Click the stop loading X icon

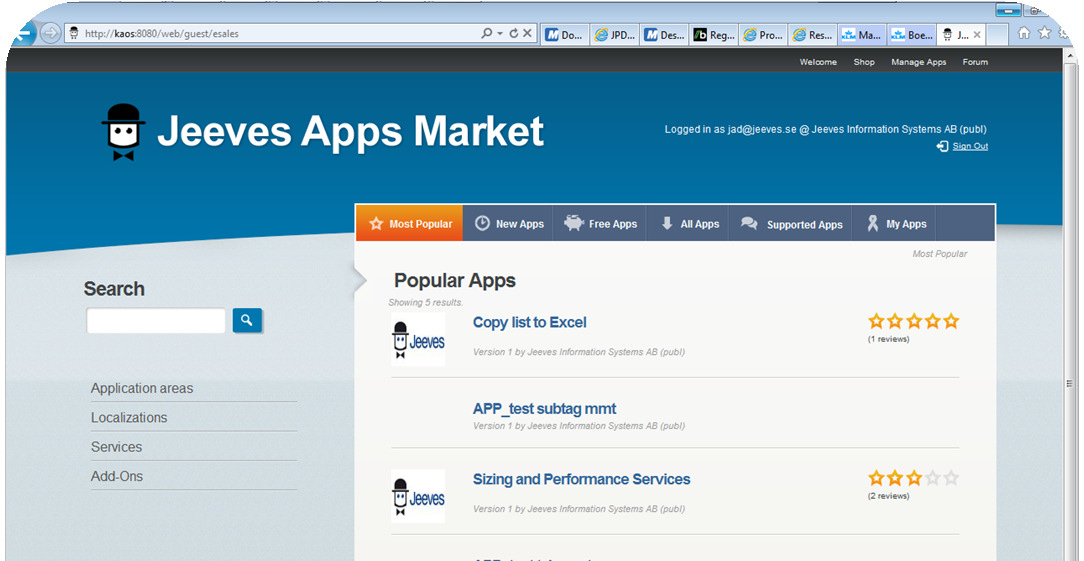[x=527, y=33]
